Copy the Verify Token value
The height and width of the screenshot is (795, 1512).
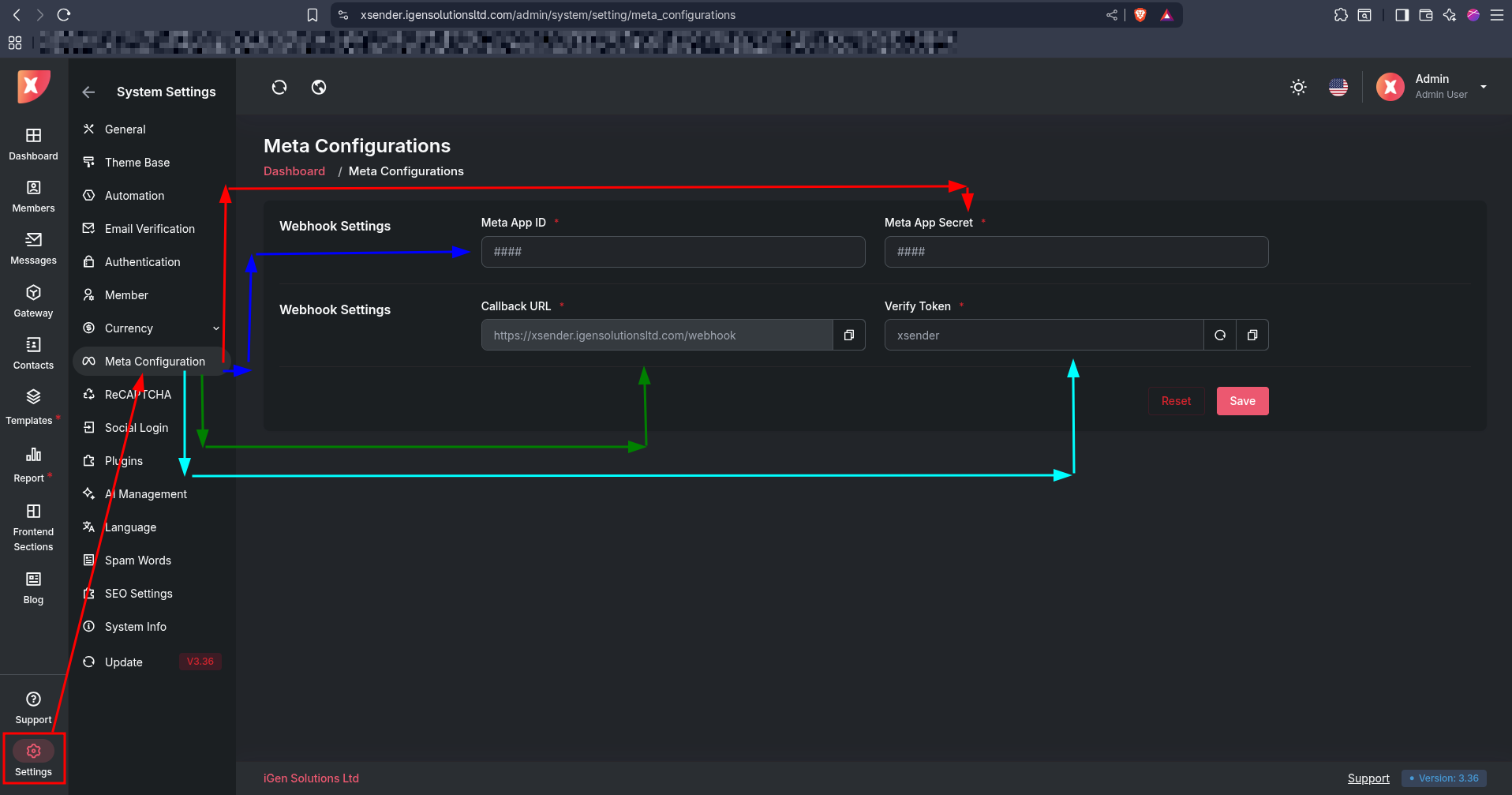1252,336
